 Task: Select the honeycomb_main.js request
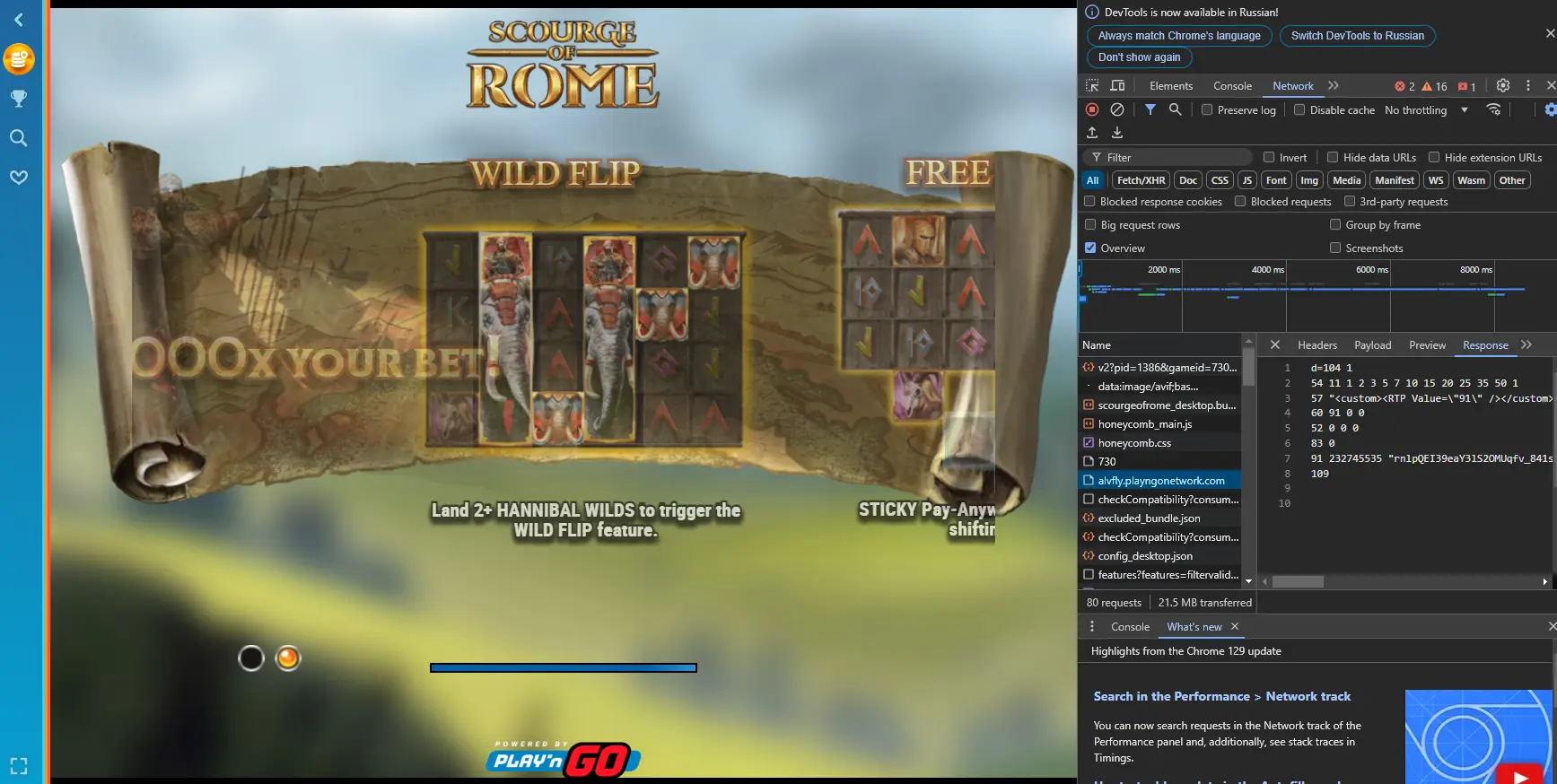point(1160,424)
